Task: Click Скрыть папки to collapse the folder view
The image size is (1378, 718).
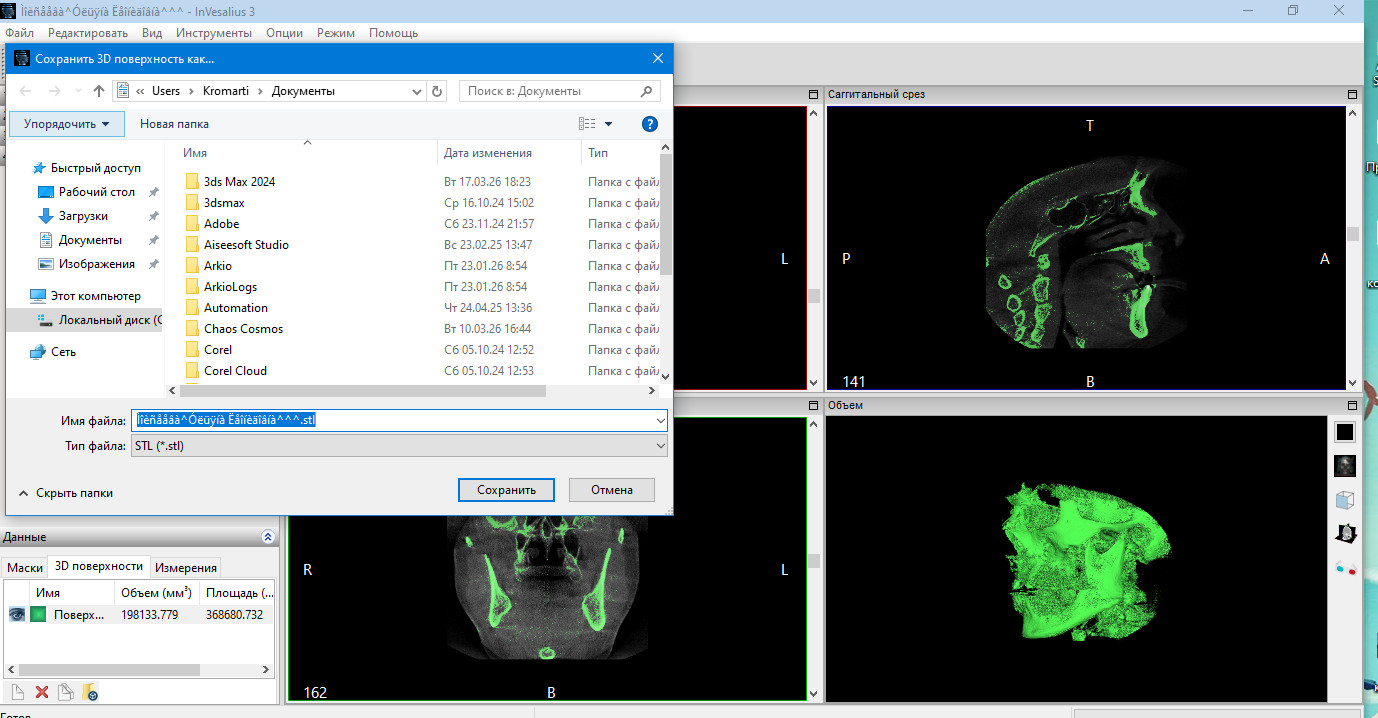Action: point(65,493)
